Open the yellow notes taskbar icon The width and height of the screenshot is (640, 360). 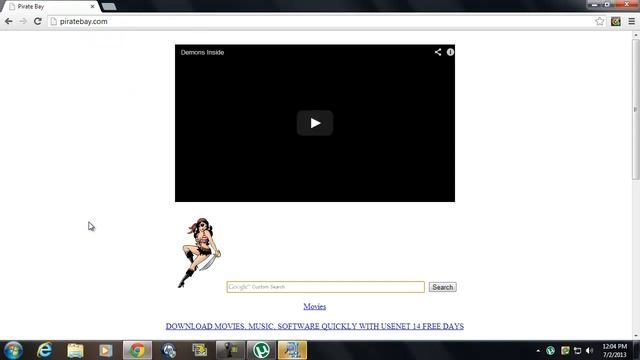(200, 350)
